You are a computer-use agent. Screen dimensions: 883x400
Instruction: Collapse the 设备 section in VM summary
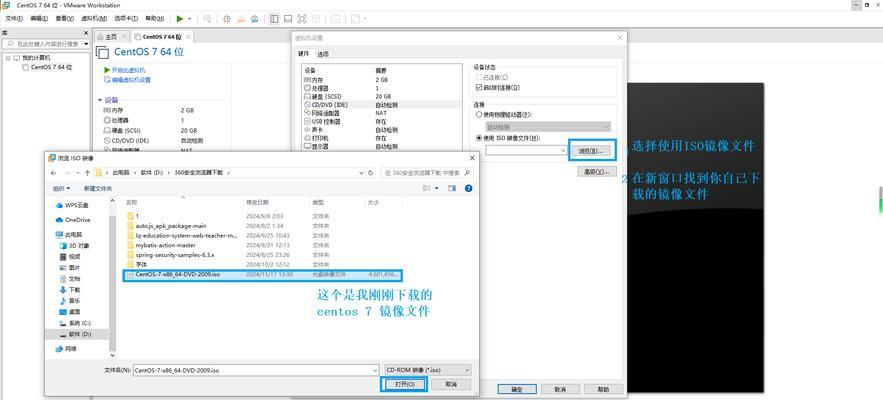point(100,100)
